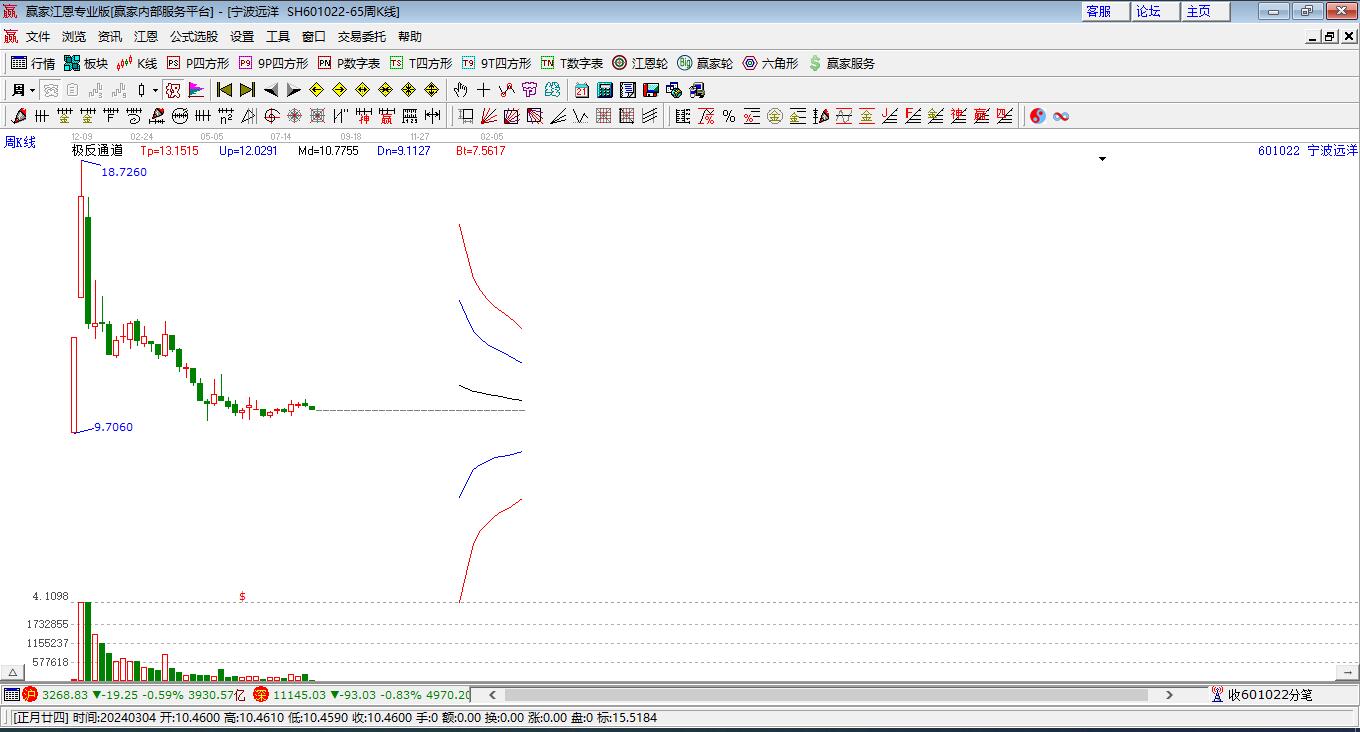The image size is (1360, 732).
Task: Open the 交易委托 menu
Action: 362,36
